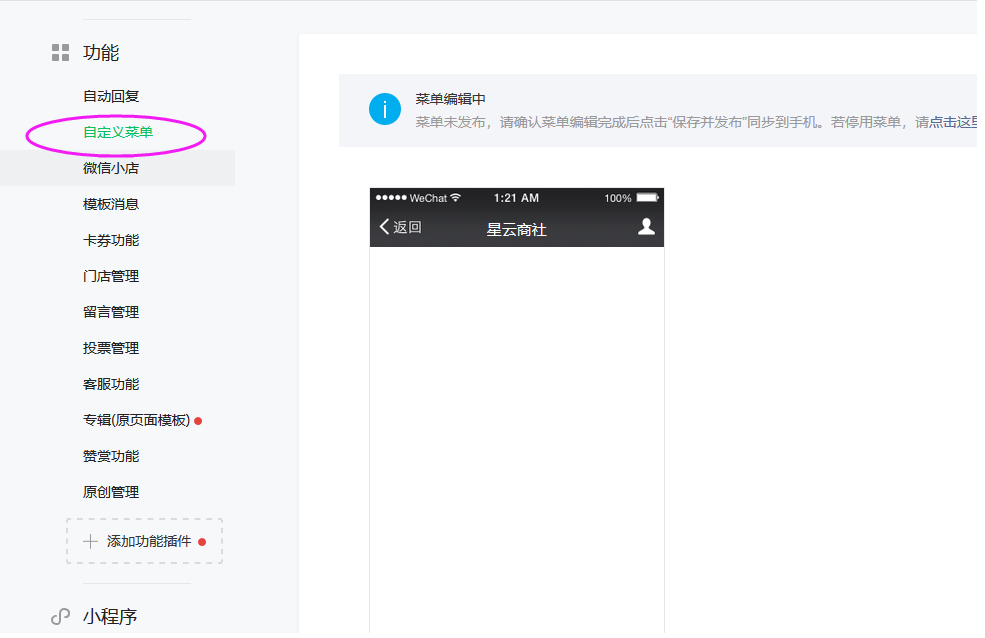Click the battery icon in phone preview

(x=648, y=197)
